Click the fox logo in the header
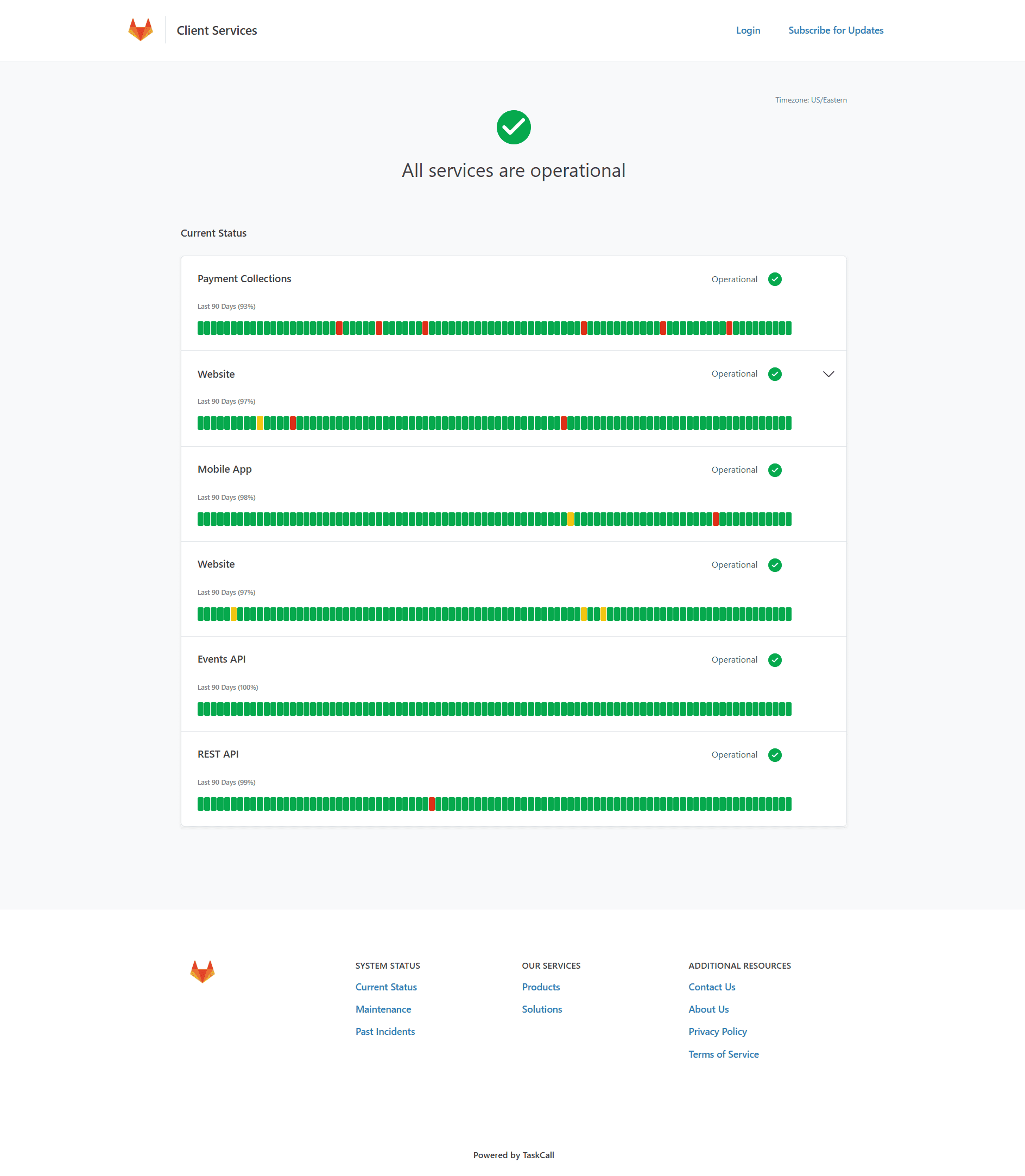Screen dimensions: 1025x1176 [140, 30]
